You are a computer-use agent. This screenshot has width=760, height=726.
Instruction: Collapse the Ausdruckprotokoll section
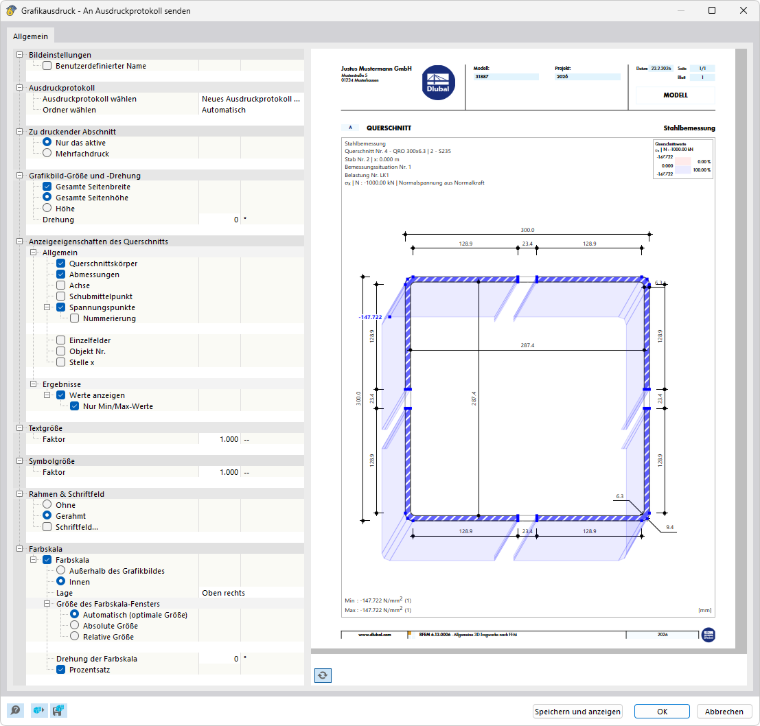point(19,88)
